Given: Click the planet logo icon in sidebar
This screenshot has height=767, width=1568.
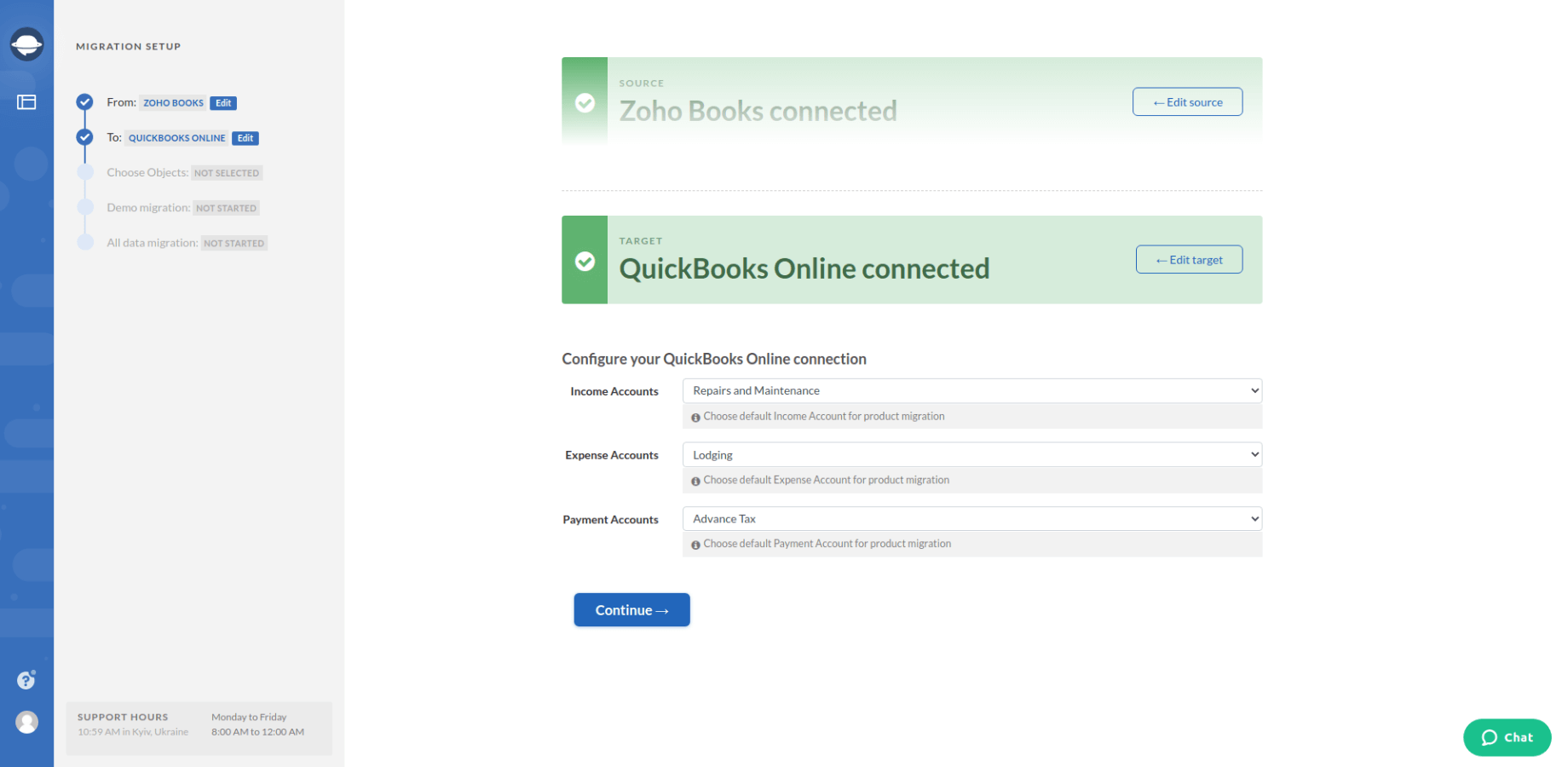Looking at the screenshot, I should pyautogui.click(x=26, y=43).
